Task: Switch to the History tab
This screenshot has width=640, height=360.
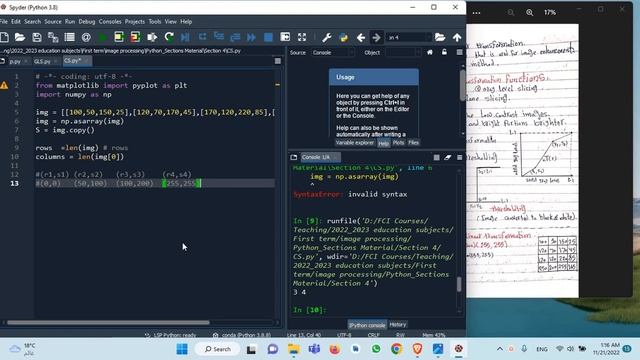Action: click(398, 324)
